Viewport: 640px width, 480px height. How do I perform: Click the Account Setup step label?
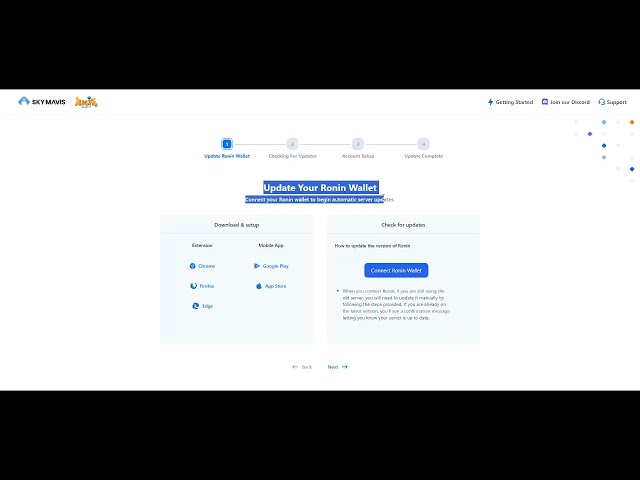[x=358, y=156]
